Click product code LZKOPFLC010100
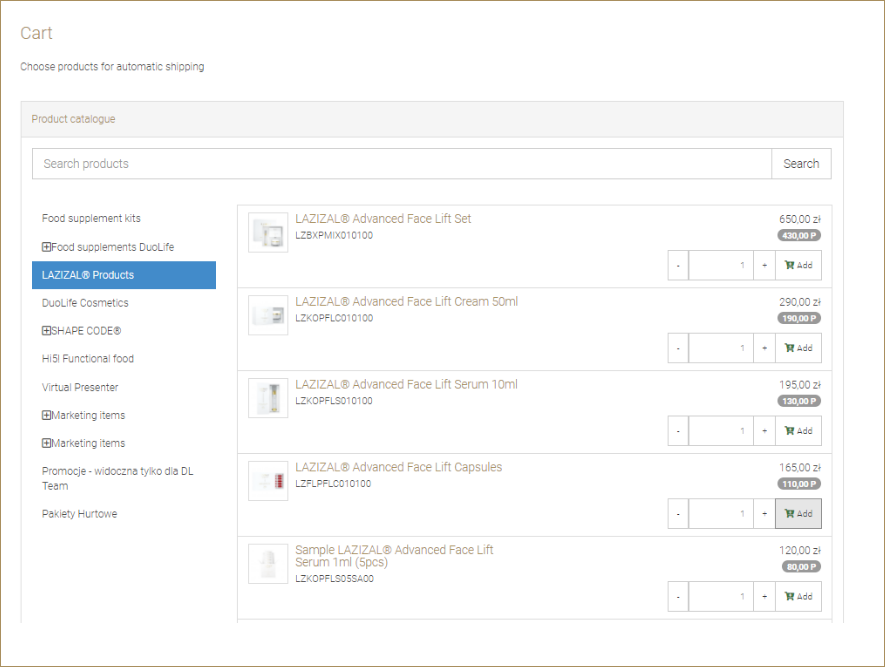The height and width of the screenshot is (667, 885). (334, 318)
